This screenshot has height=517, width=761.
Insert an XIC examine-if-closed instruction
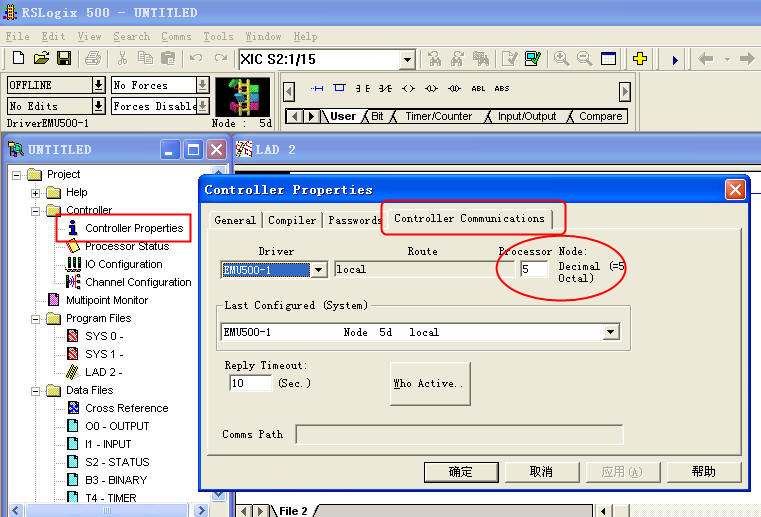[x=362, y=88]
